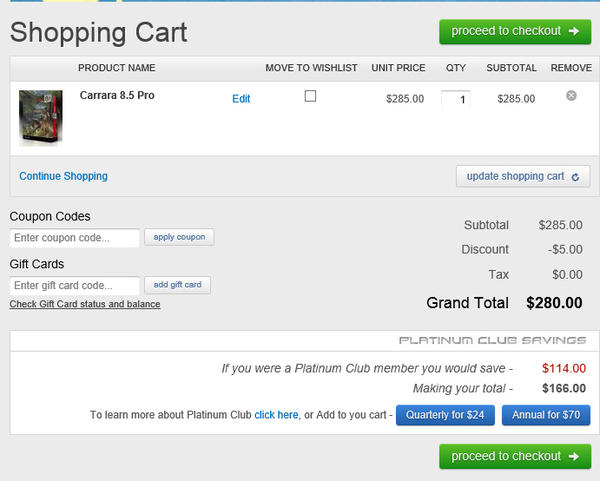Follow the Continue Shopping link
The width and height of the screenshot is (600, 481).
click(x=63, y=176)
